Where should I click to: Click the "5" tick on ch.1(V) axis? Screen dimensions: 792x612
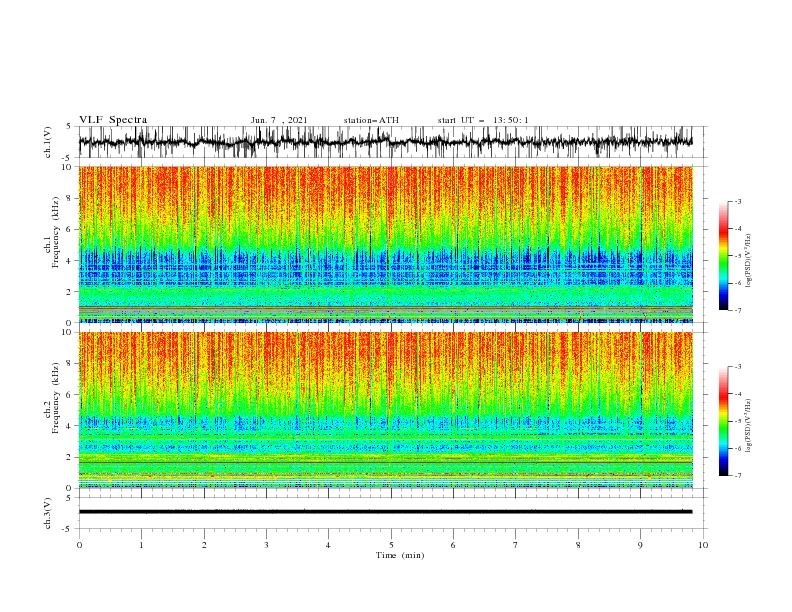pos(69,127)
